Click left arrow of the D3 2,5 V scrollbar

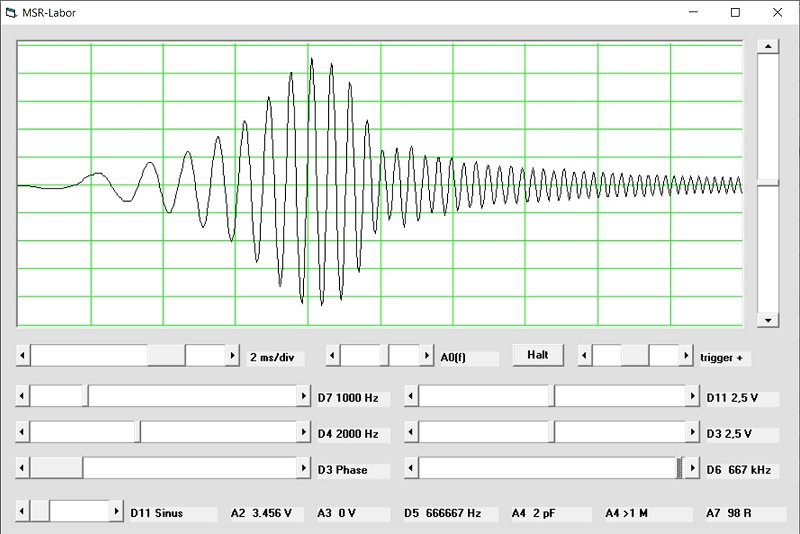pyautogui.click(x=411, y=433)
